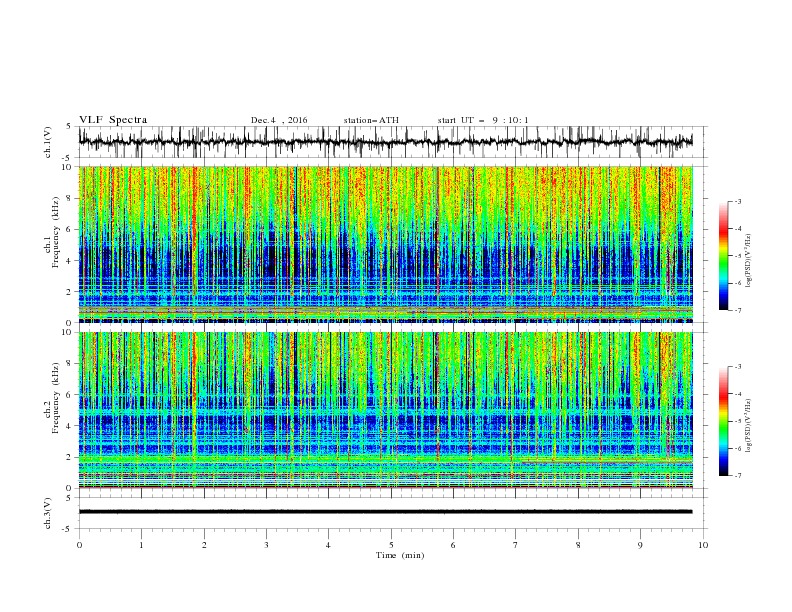The width and height of the screenshot is (792, 612).
Task: Click the "station=ATH" header label
Action: 371,120
